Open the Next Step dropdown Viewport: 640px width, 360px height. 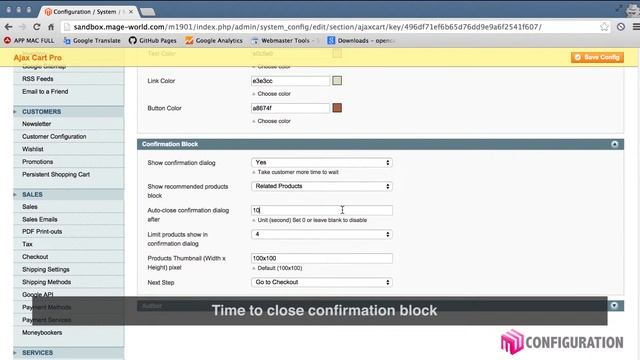coord(322,282)
